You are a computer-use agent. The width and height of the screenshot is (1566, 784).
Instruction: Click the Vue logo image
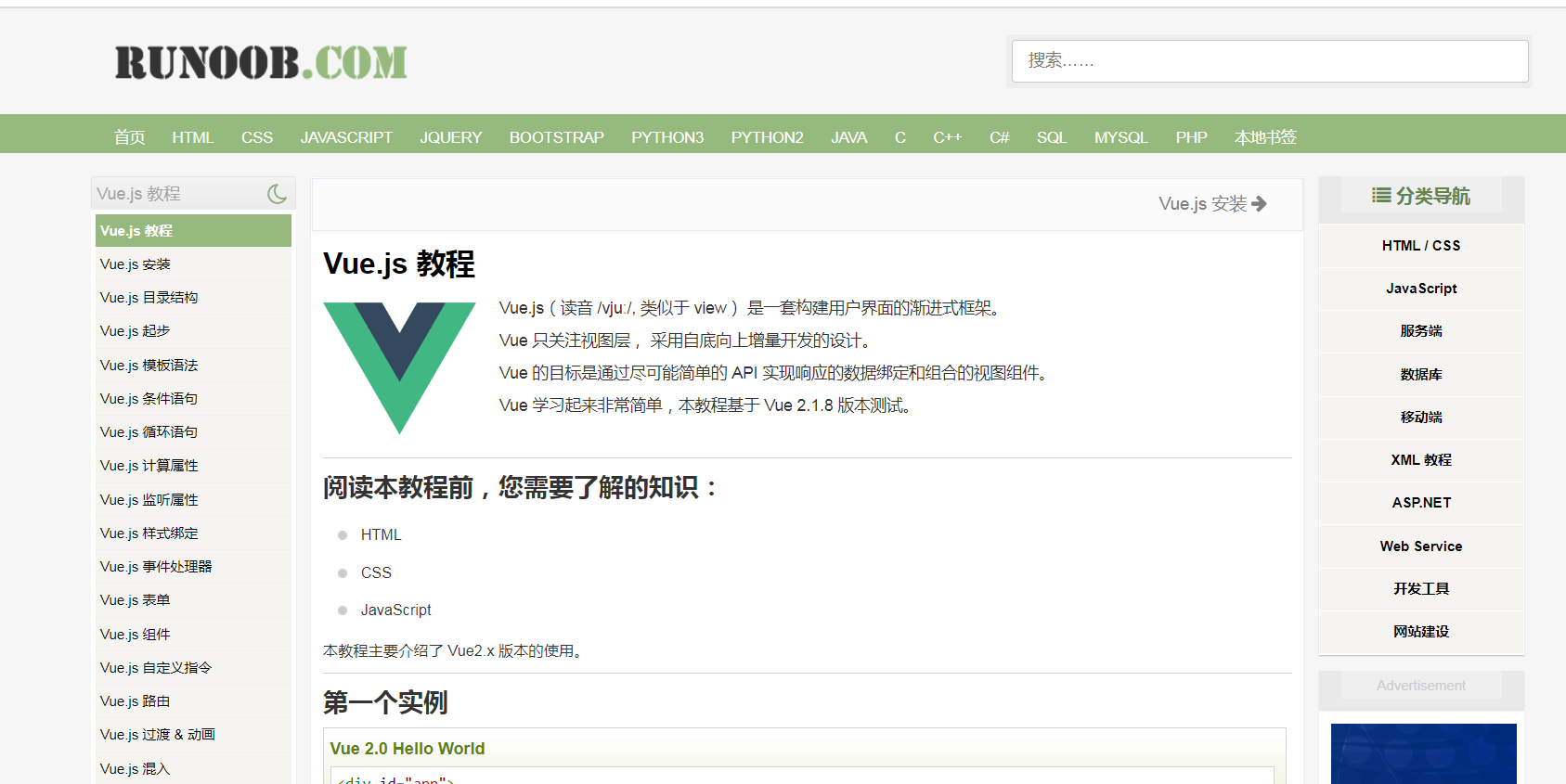[x=399, y=367]
